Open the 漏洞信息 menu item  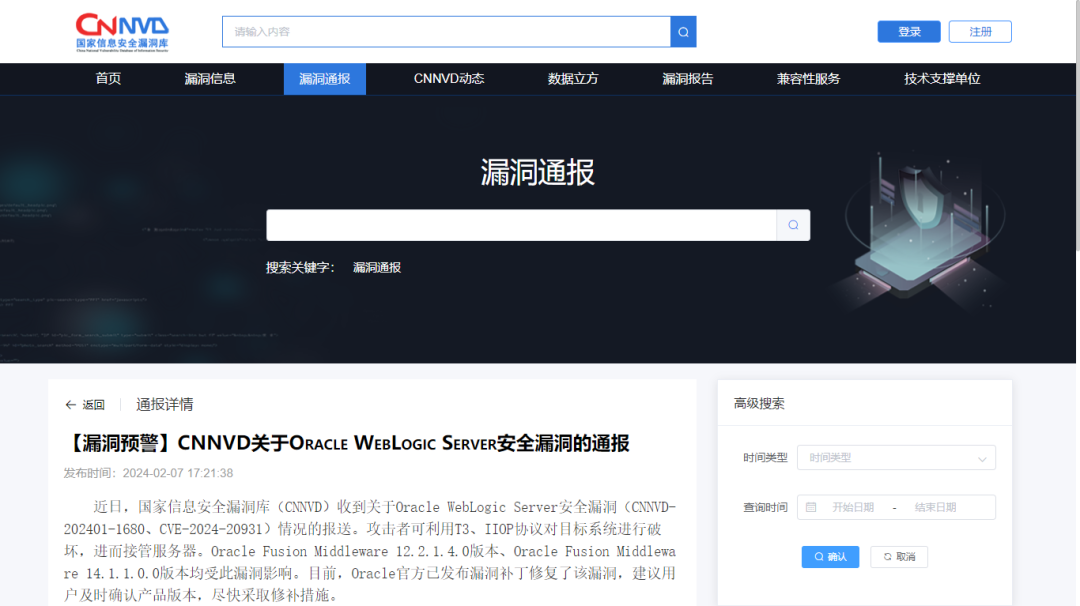pos(210,79)
